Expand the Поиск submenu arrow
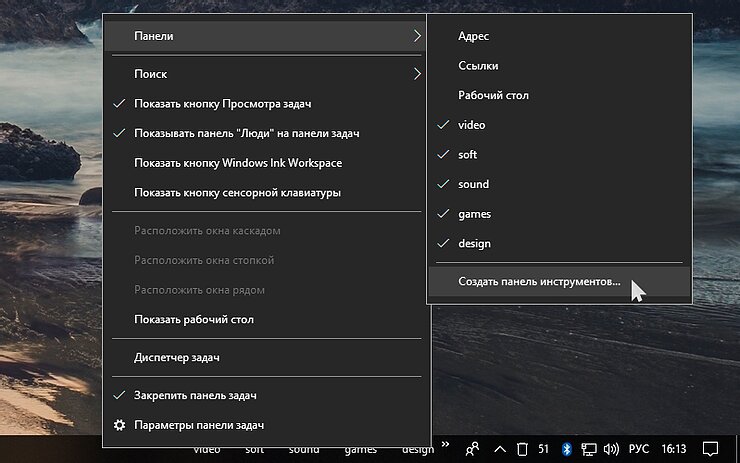 point(417,74)
